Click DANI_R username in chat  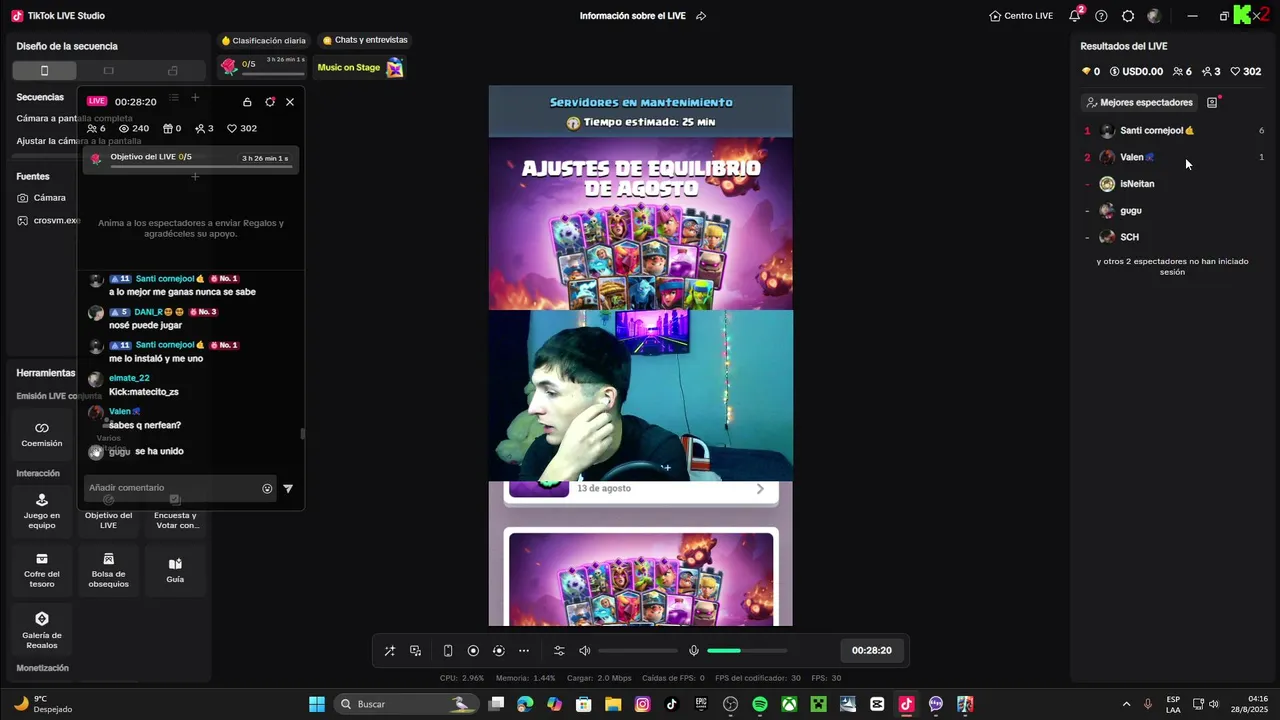point(148,312)
